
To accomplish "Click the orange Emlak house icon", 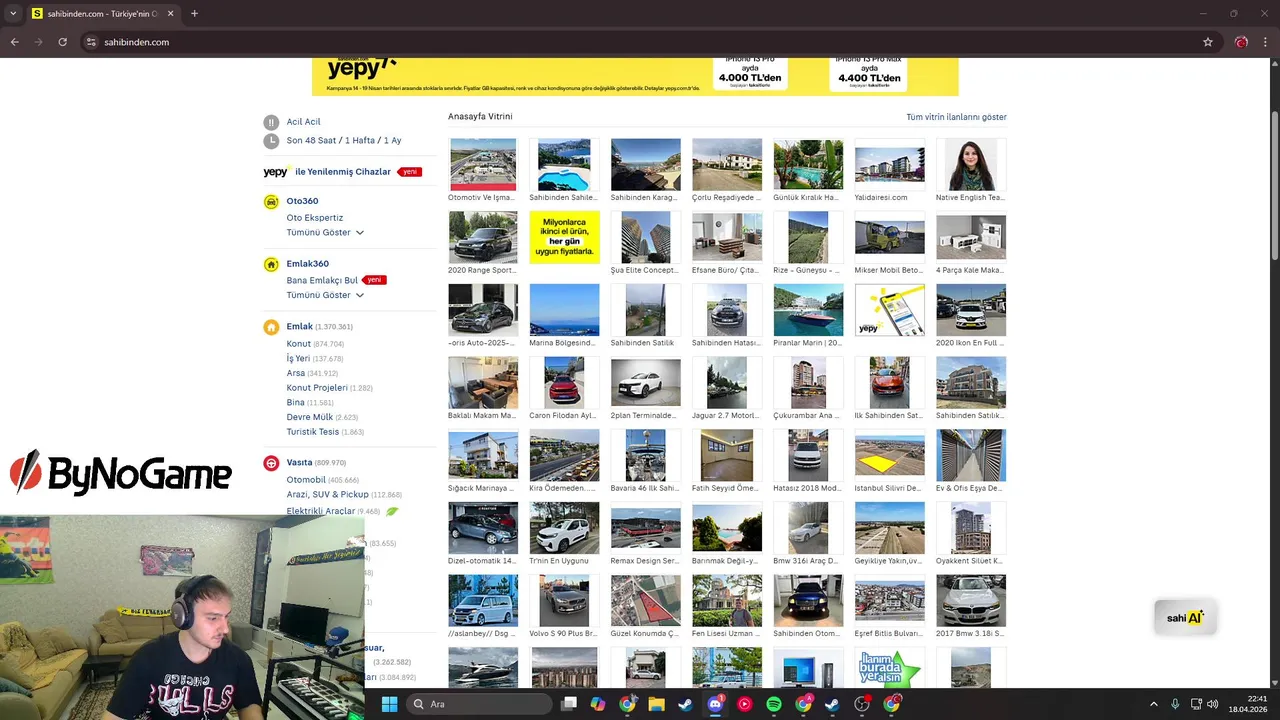I will (x=271, y=327).
